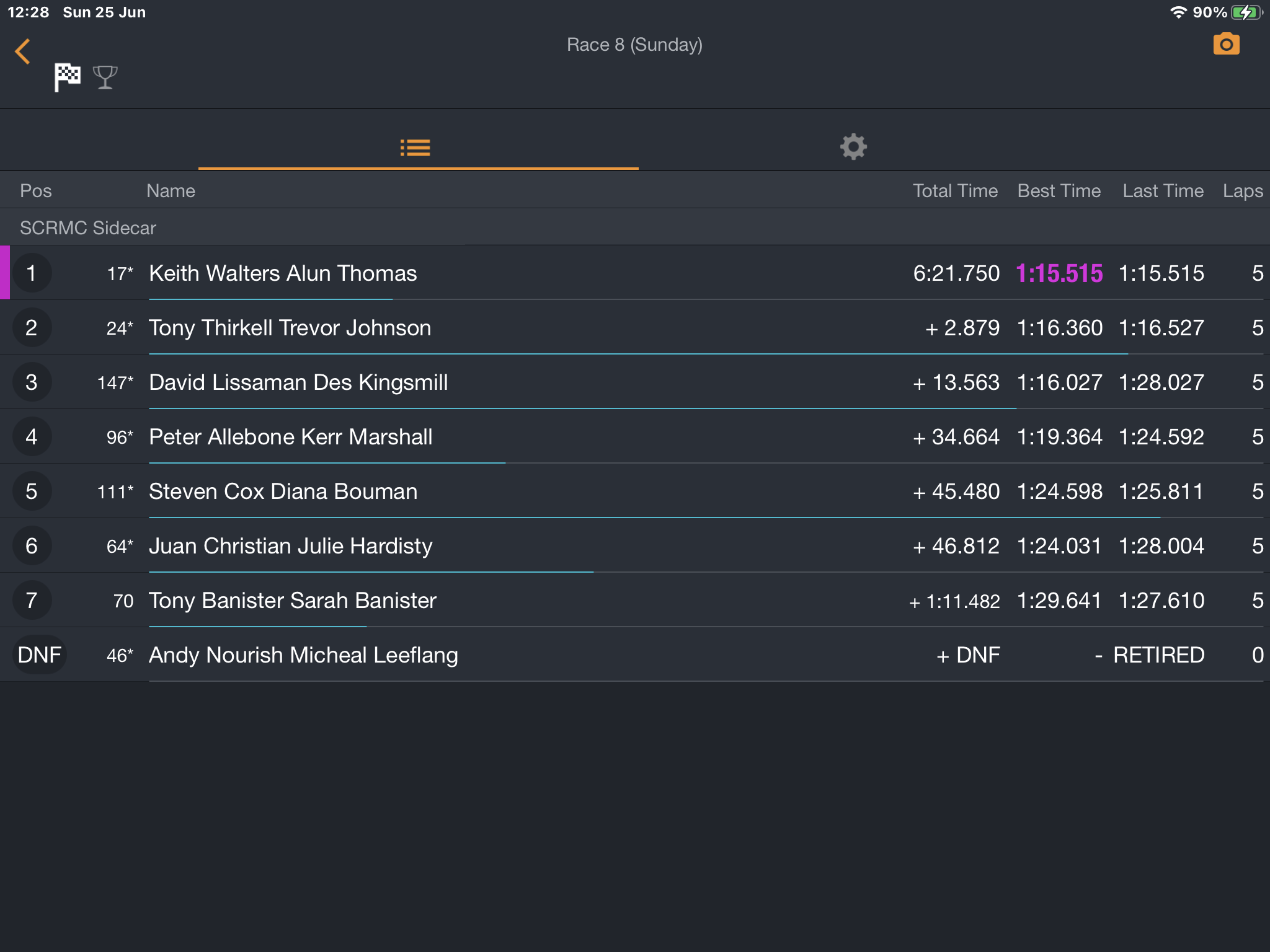Tap position 1 badge
Image resolution: width=1270 pixels, height=952 pixels.
(x=32, y=273)
